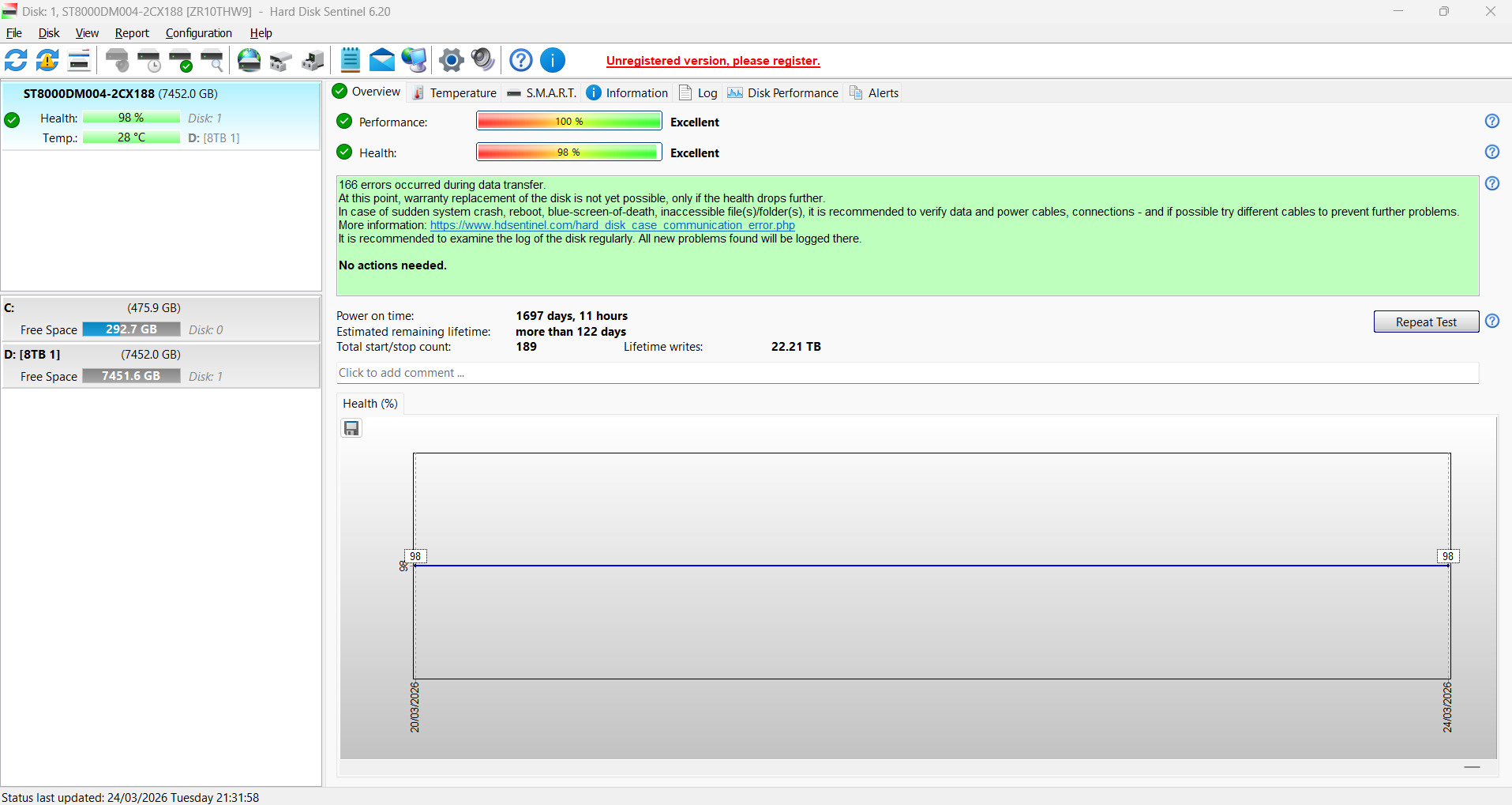This screenshot has height=805, width=1512.
Task: Open the hdsentinel communication error link
Action: 612,225
